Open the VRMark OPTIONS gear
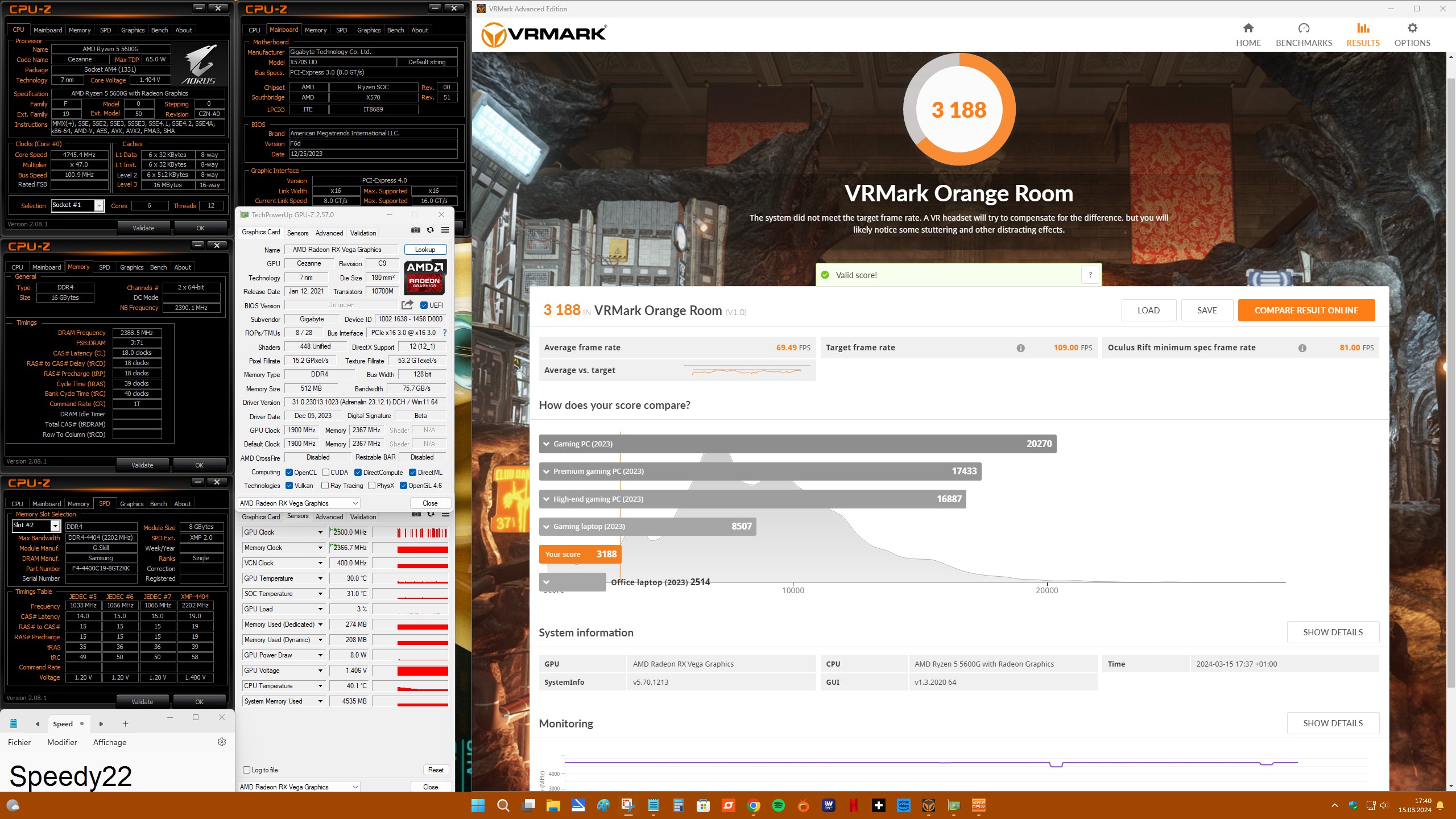Viewport: 1456px width, 819px height. (x=1412, y=35)
